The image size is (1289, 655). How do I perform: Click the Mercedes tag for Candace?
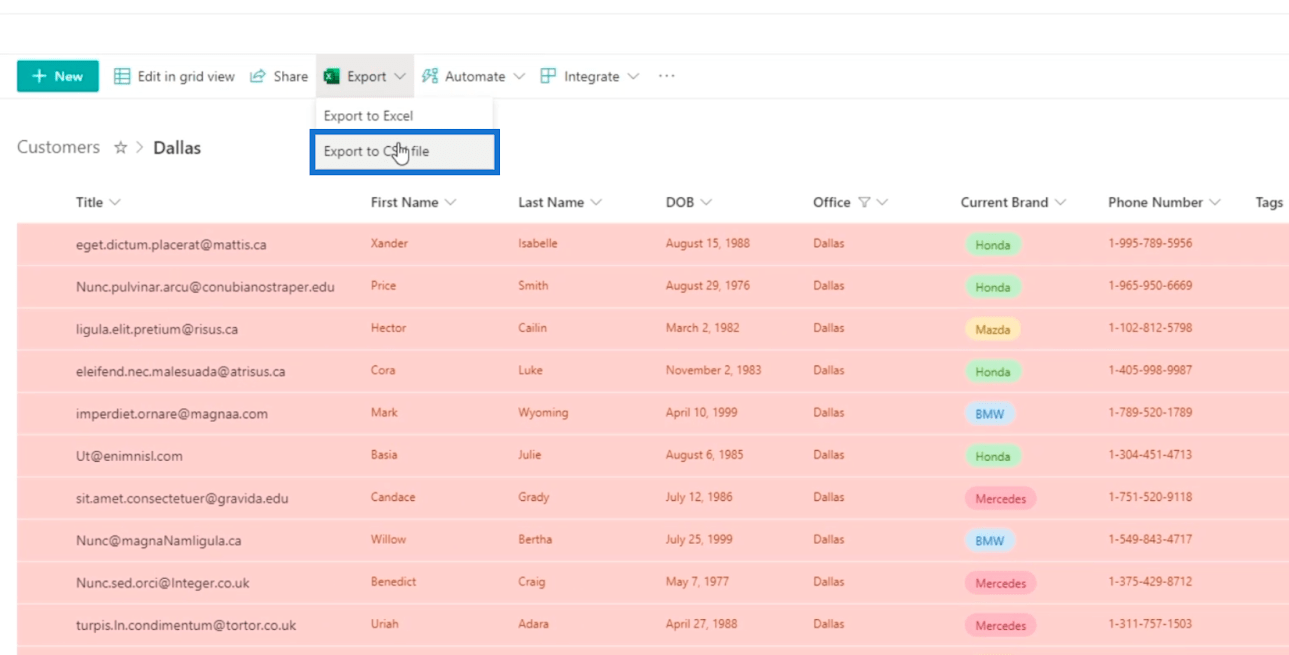(x=1000, y=498)
